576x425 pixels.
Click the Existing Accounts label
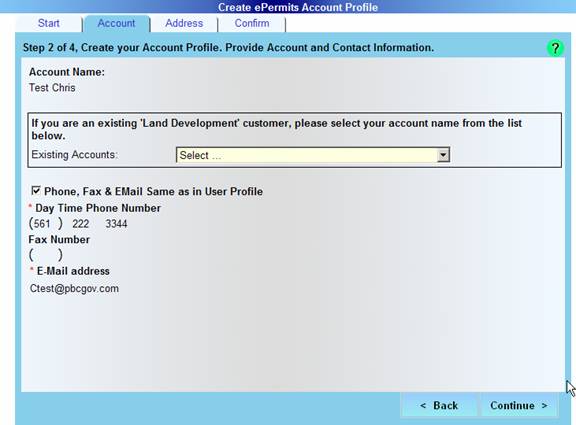point(74,155)
